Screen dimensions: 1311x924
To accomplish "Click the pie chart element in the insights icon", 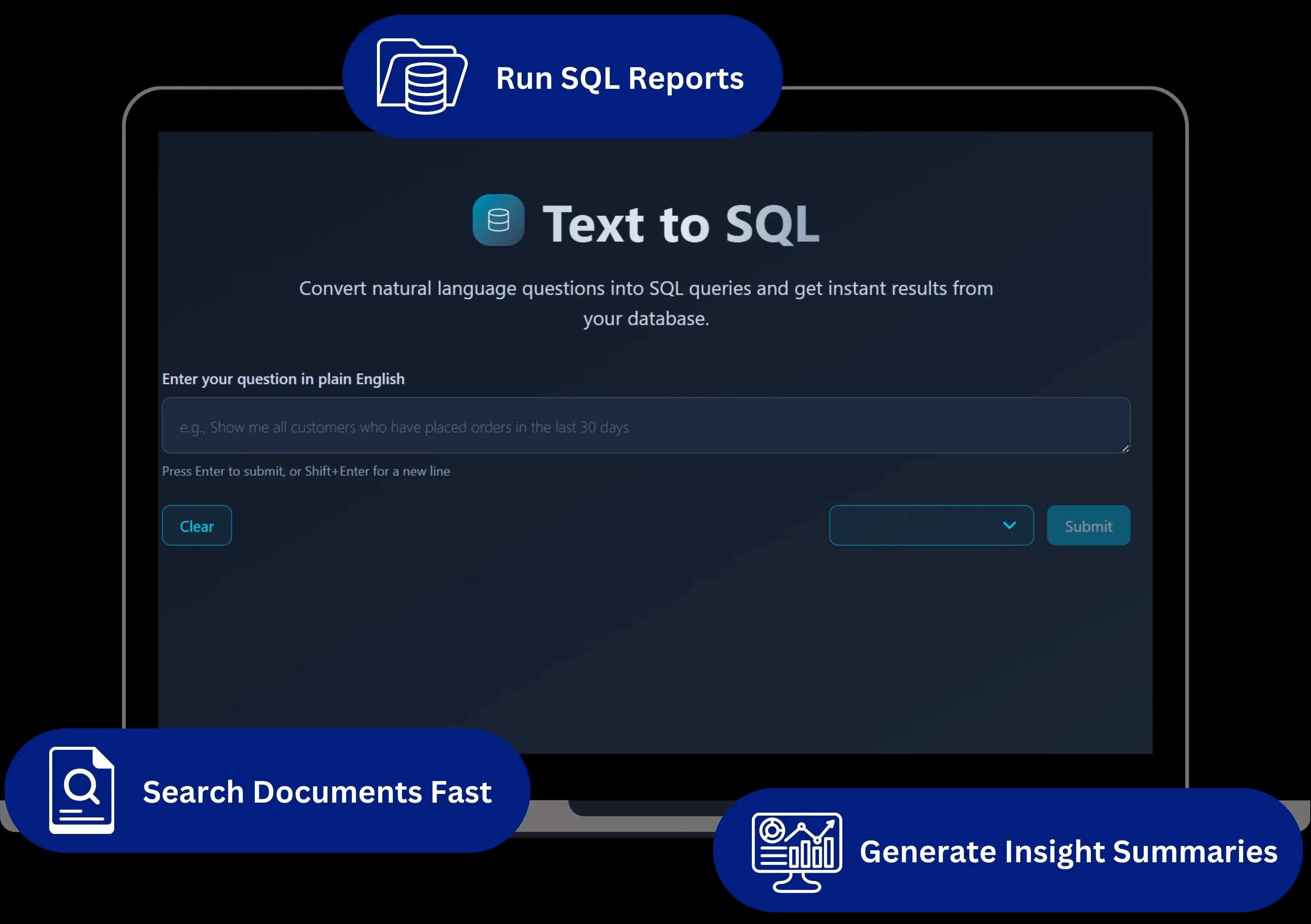I will click(772, 830).
